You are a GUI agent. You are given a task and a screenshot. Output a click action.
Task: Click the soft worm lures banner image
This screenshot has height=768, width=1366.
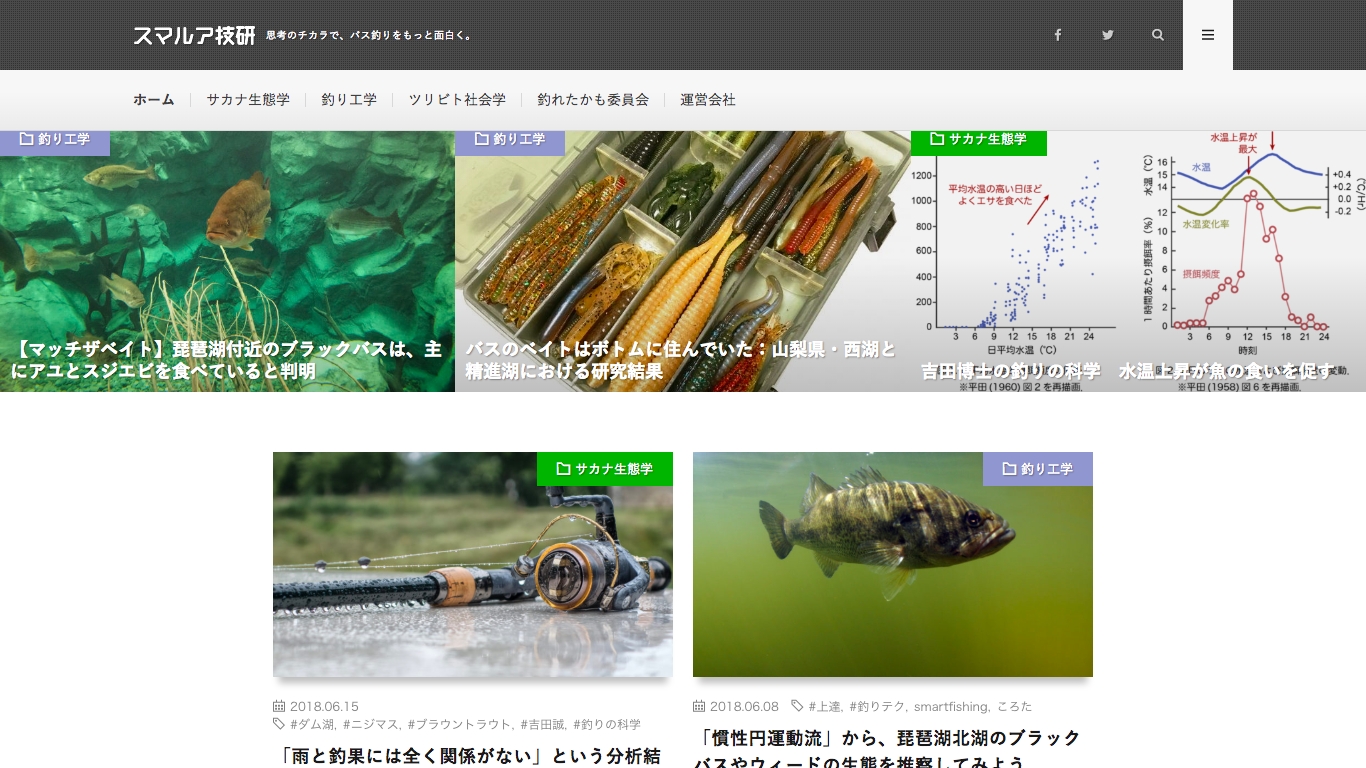[x=683, y=261]
